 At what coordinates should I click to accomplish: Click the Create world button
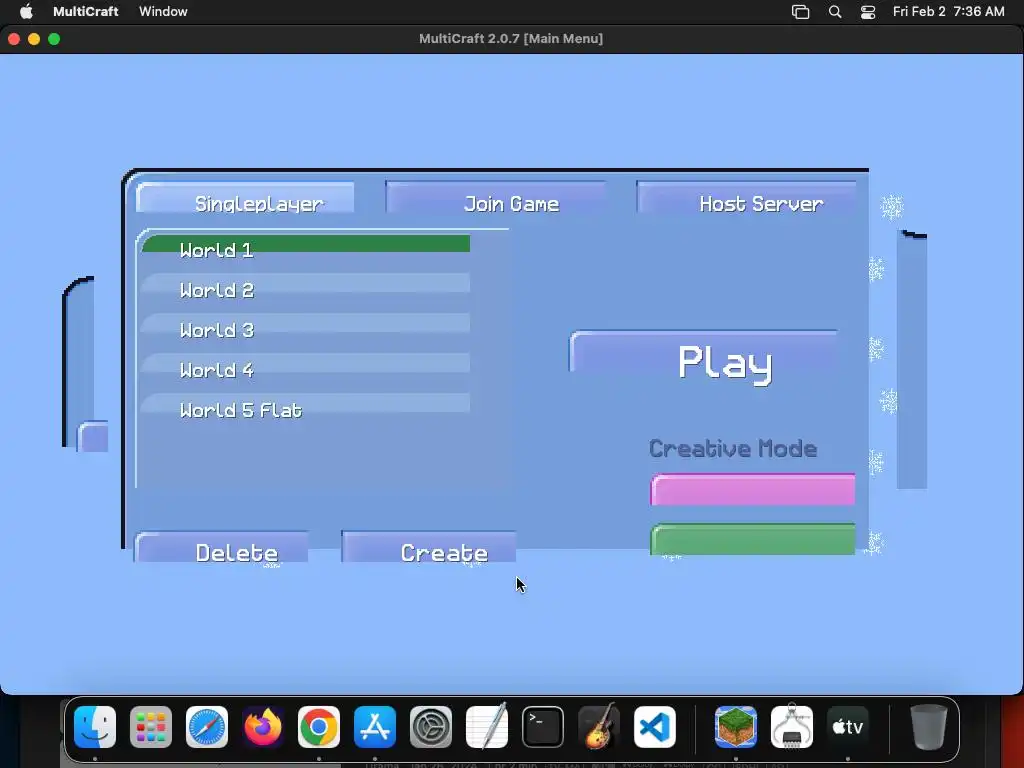(x=429, y=547)
